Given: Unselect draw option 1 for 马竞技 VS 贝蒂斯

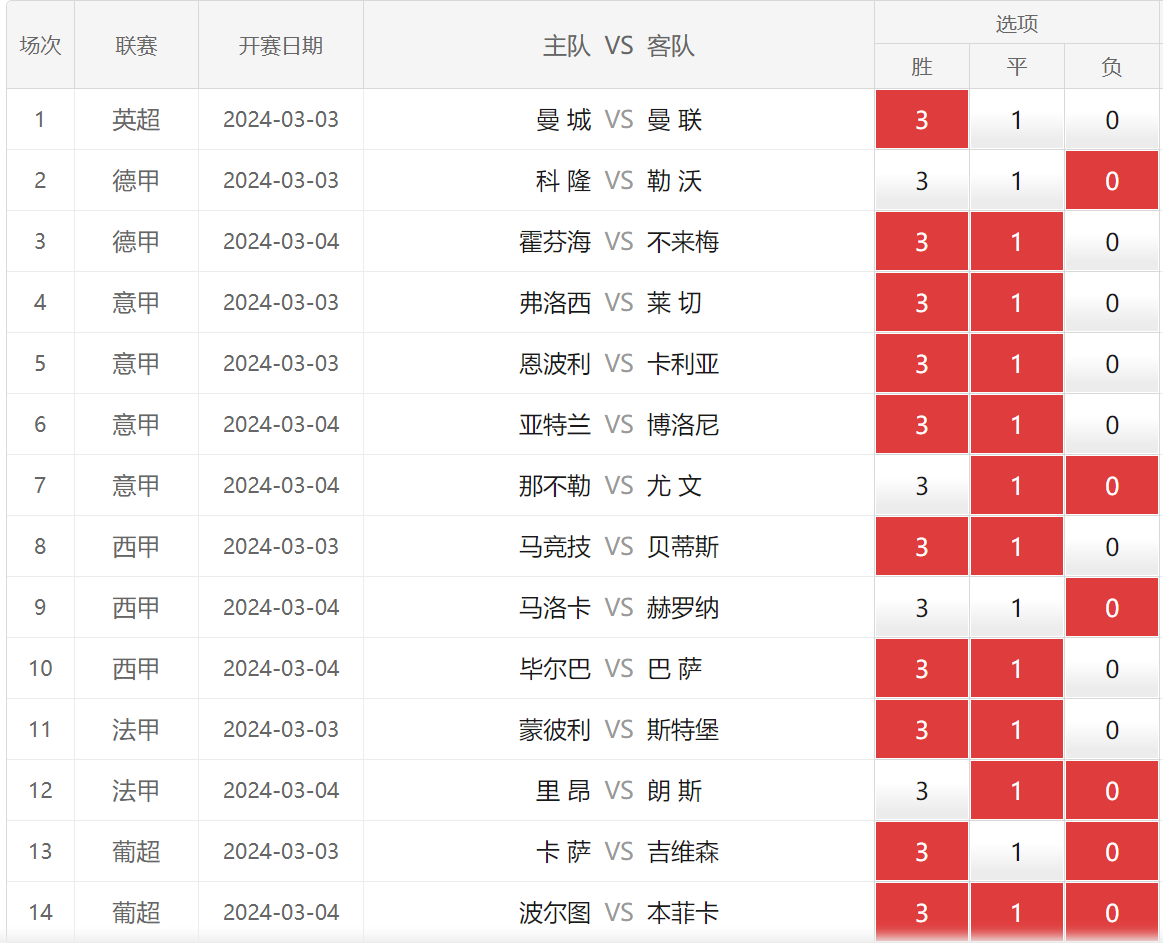Looking at the screenshot, I should 1016,546.
